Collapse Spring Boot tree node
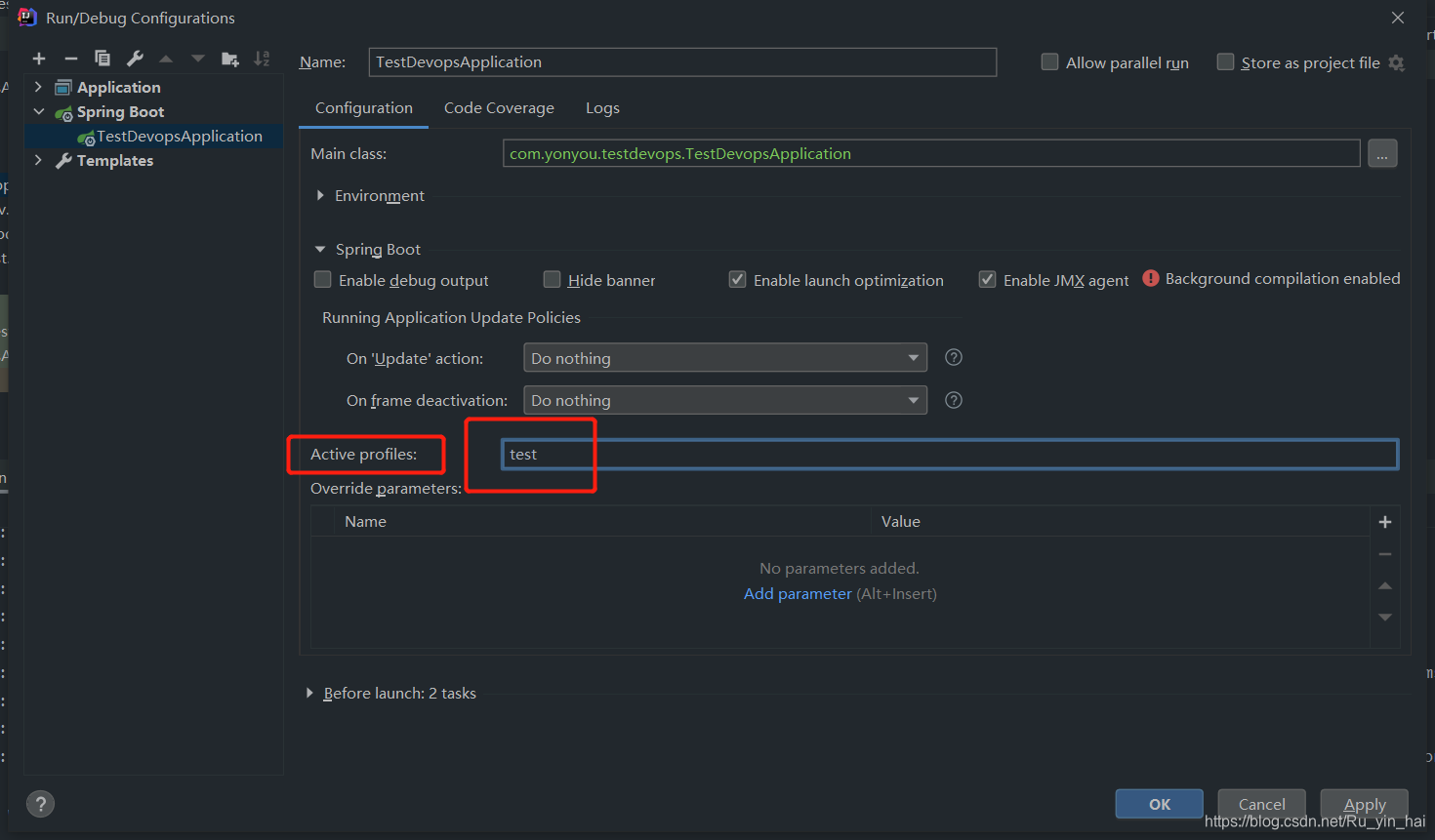The image size is (1435, 840). [x=38, y=111]
